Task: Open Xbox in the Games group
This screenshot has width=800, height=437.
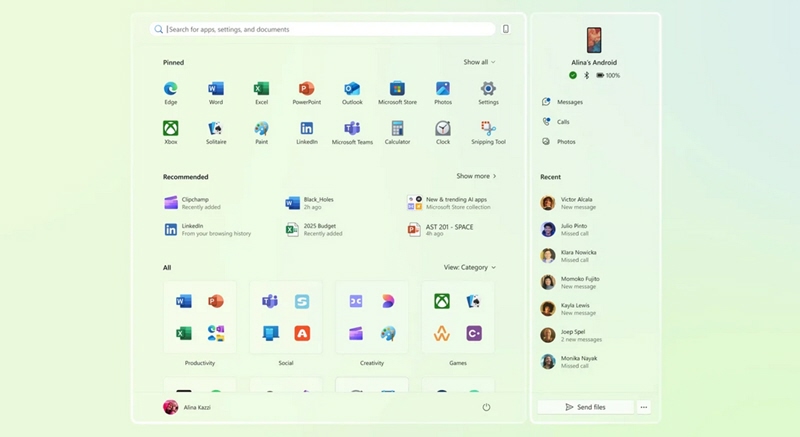Action: pyautogui.click(x=442, y=301)
